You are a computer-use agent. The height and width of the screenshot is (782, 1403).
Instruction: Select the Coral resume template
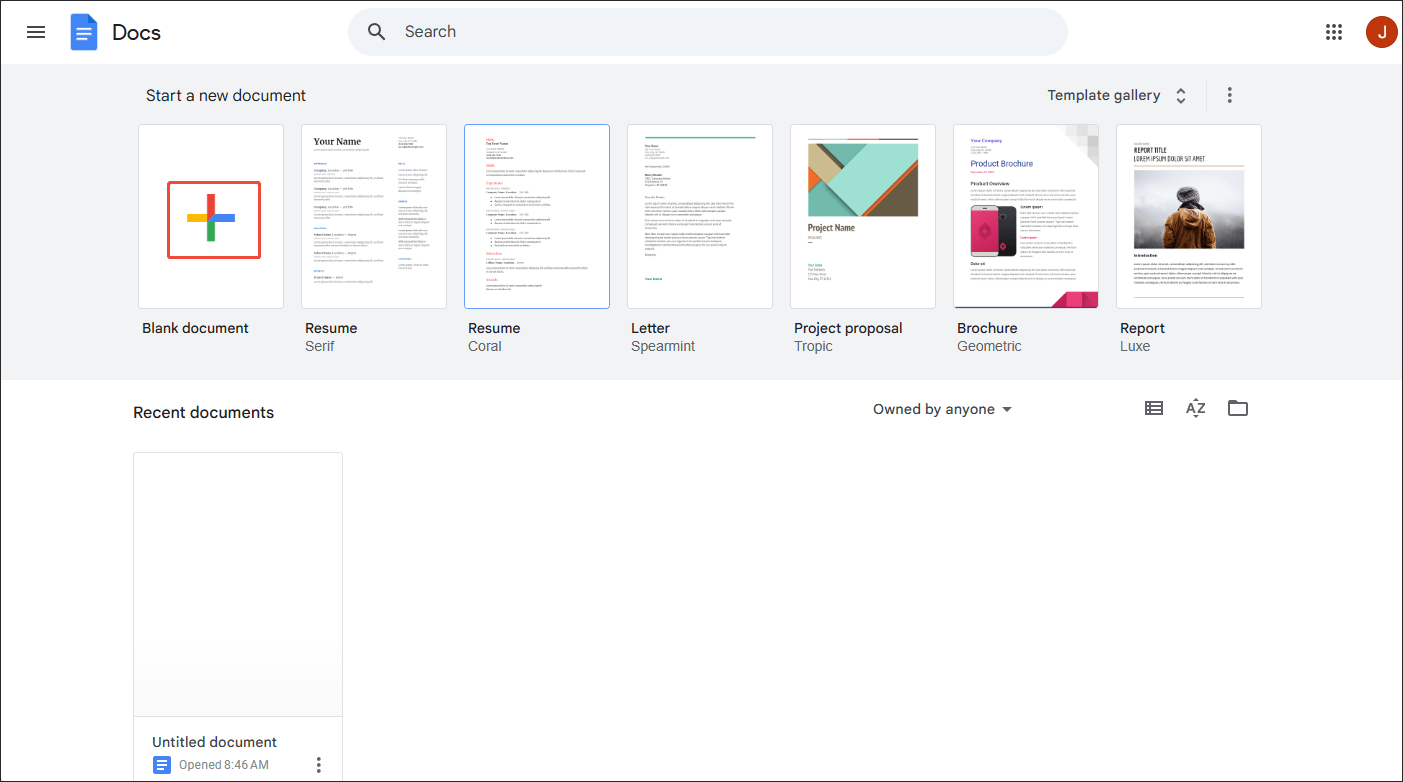pyautogui.click(x=537, y=216)
